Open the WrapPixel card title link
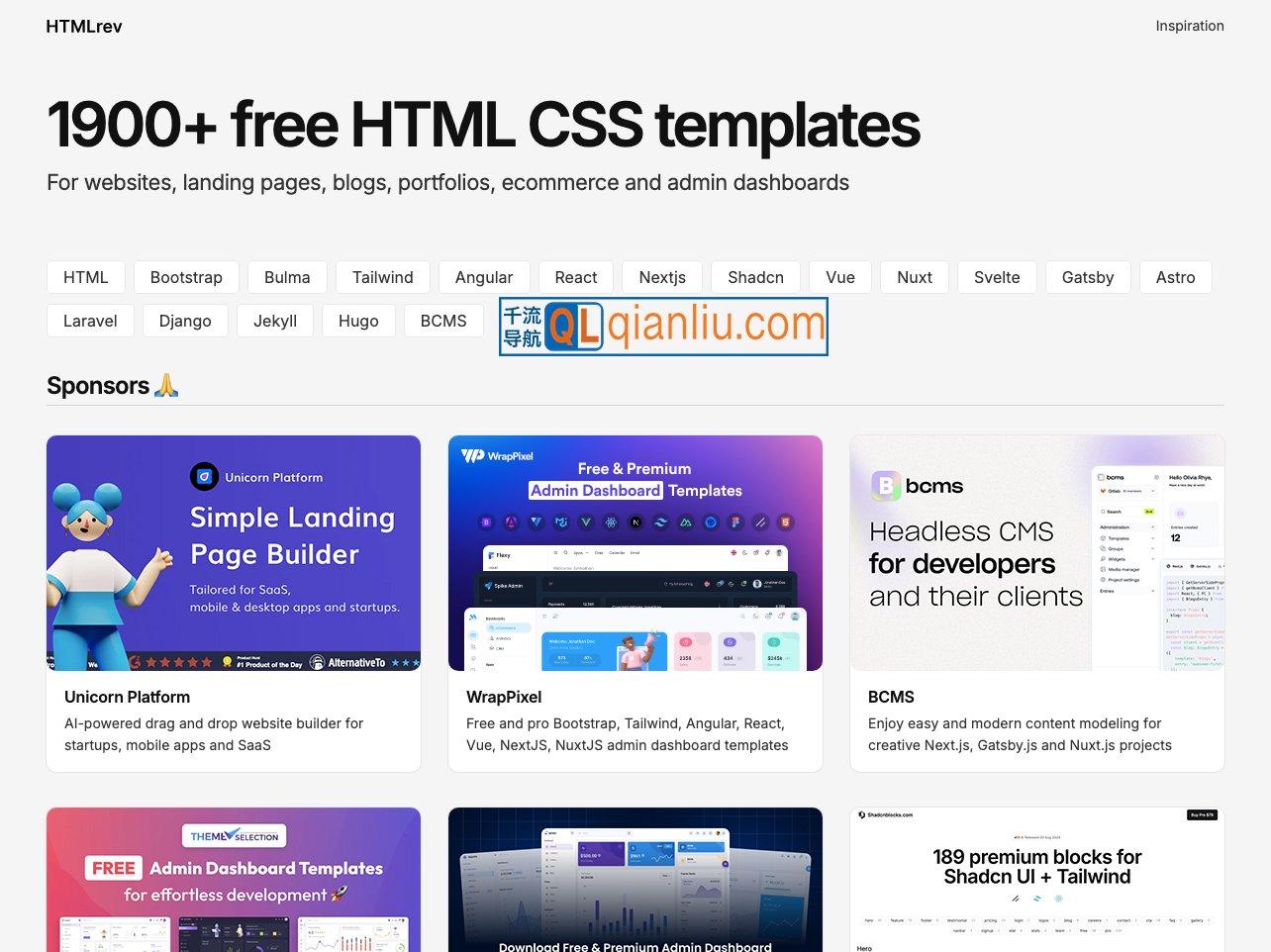Image resolution: width=1271 pixels, height=952 pixels. 504,697
